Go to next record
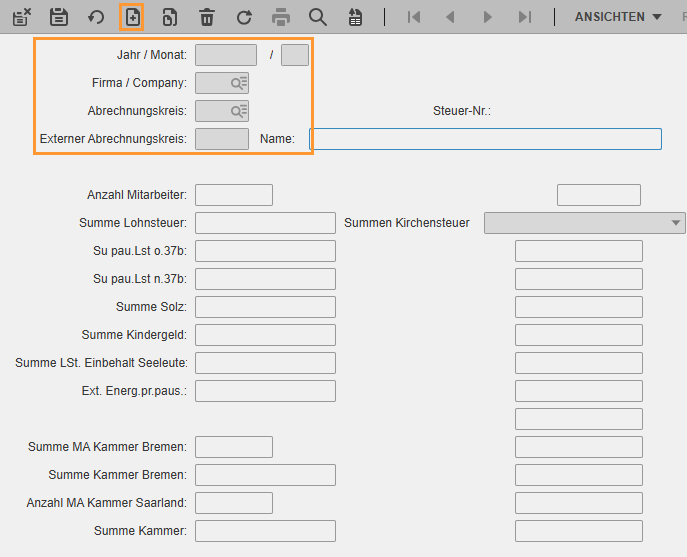687x557 pixels. (487, 17)
